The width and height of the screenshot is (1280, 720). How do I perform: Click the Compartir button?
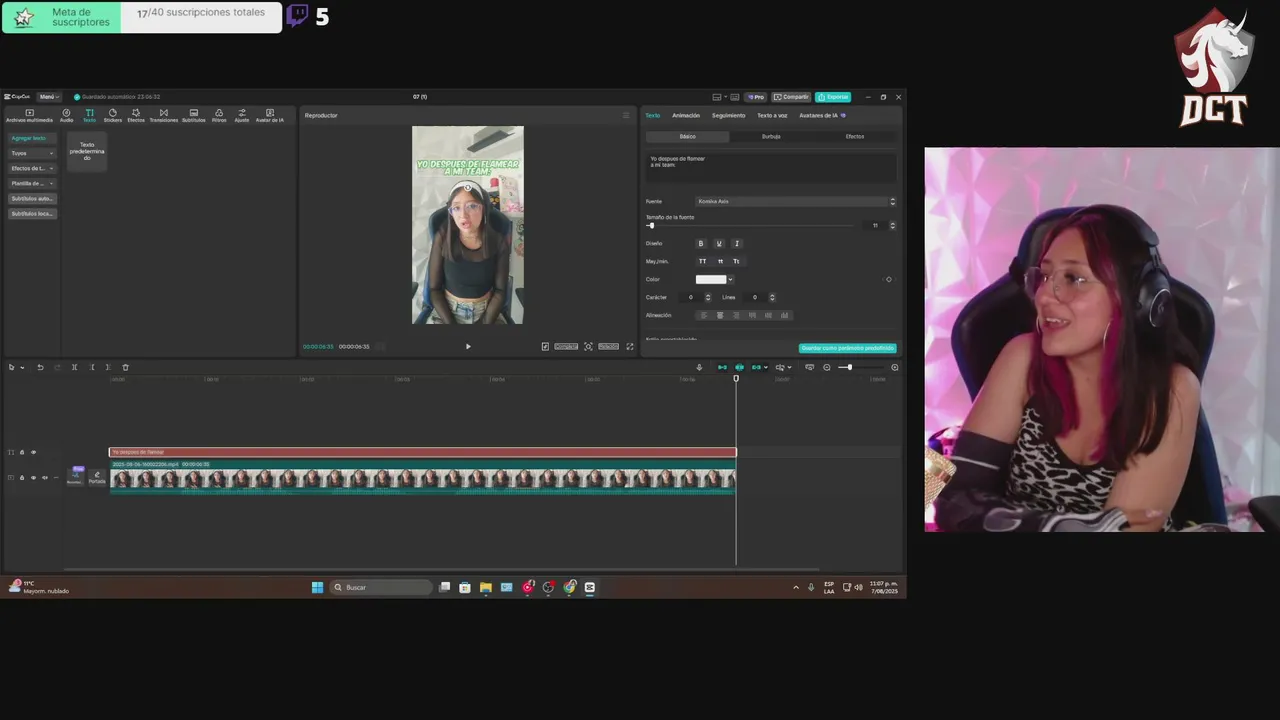pyautogui.click(x=791, y=97)
